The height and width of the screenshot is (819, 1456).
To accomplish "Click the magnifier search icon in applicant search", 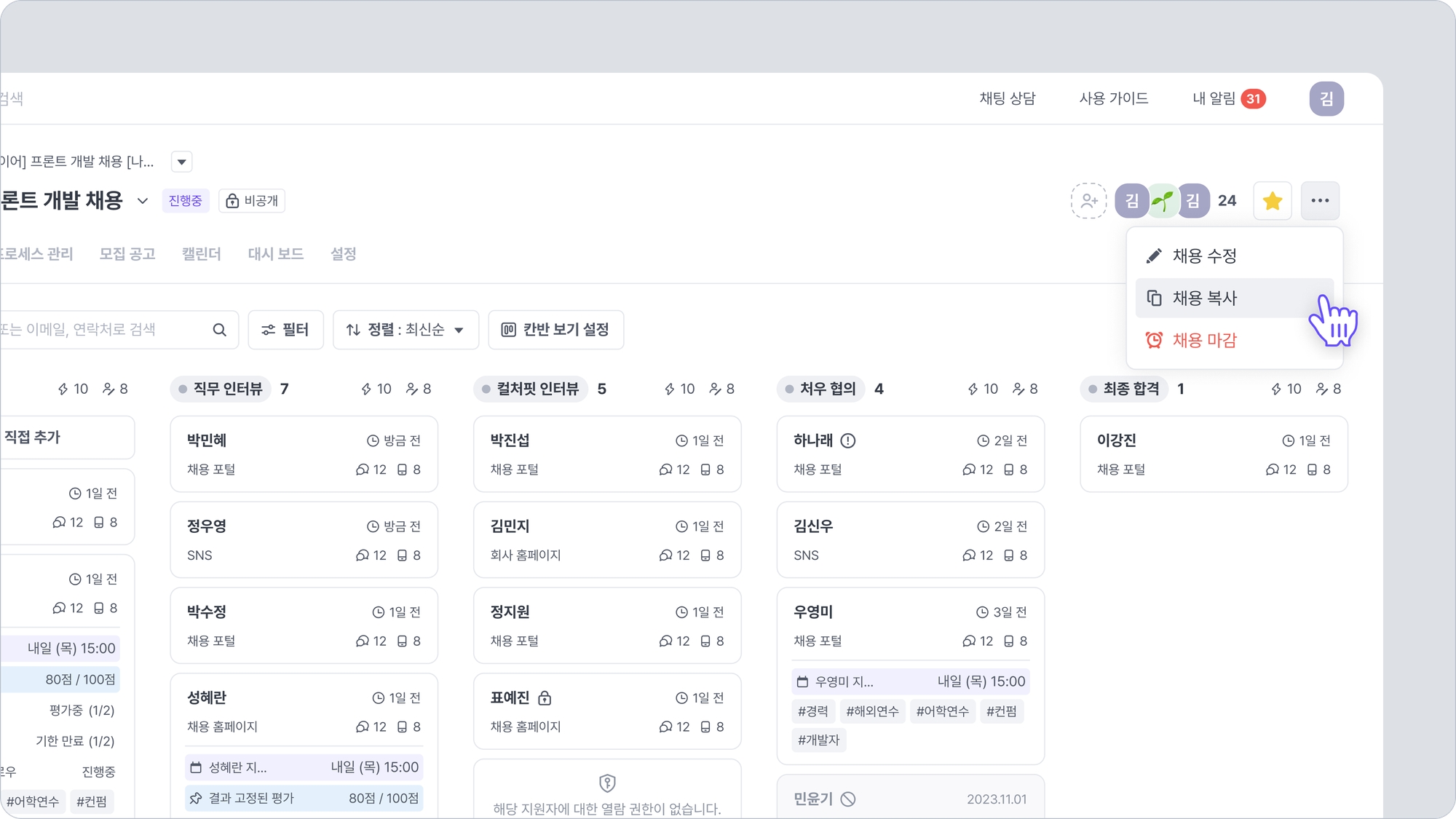I will click(219, 330).
